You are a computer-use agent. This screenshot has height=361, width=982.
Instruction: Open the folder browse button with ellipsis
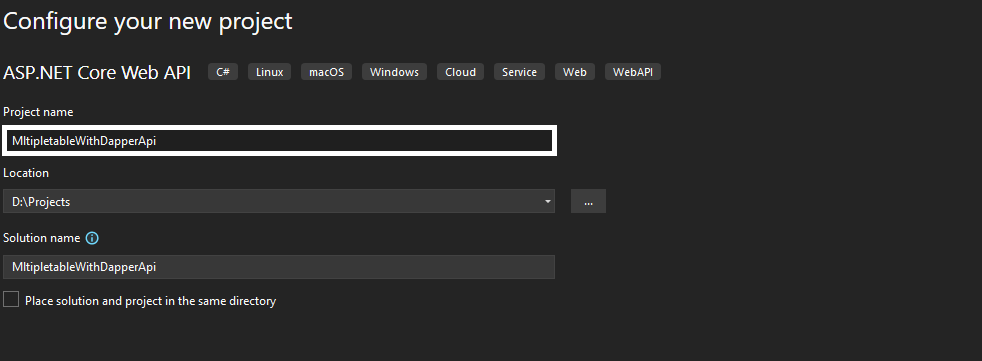tap(588, 201)
